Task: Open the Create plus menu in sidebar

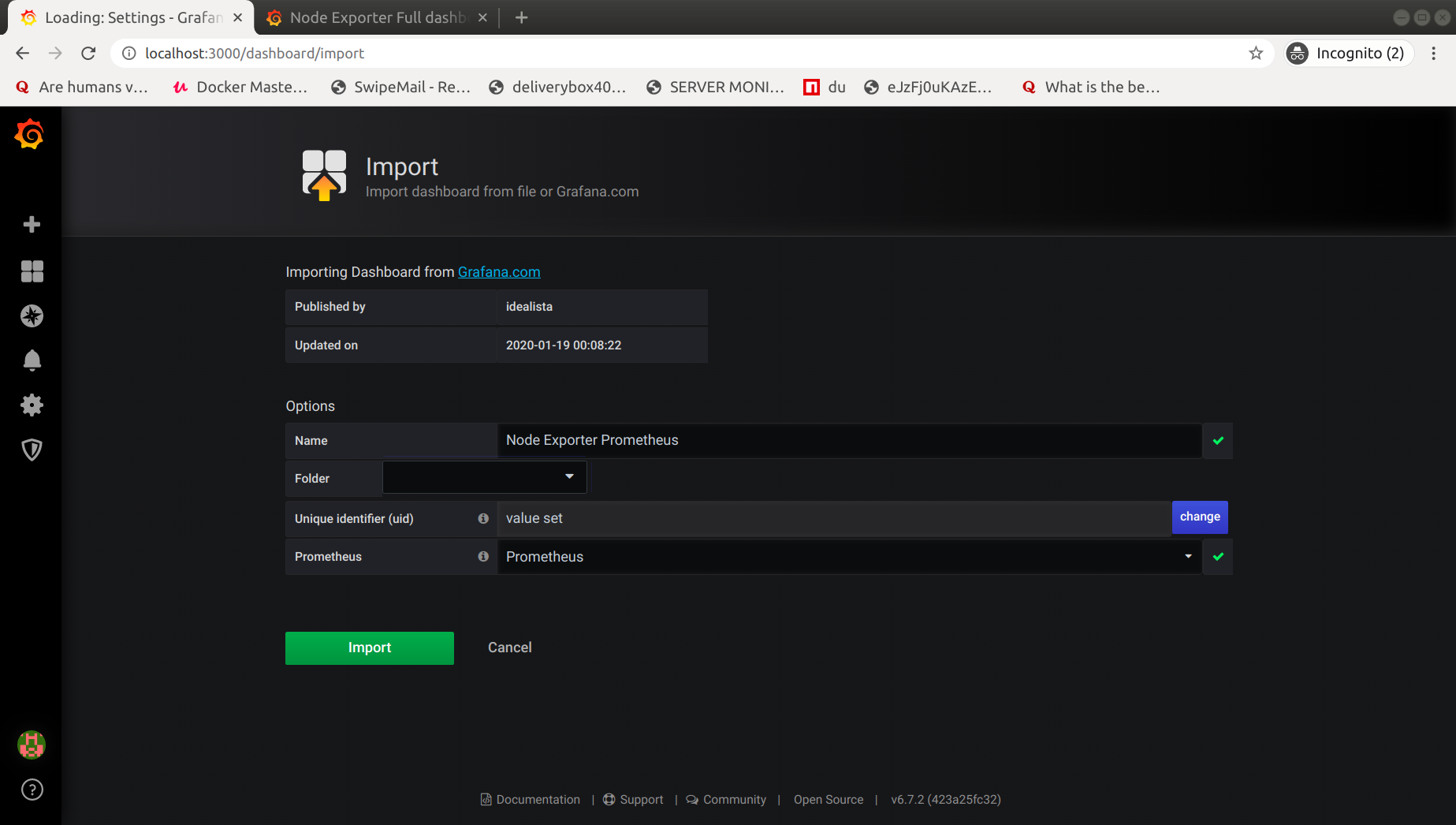Action: coord(32,225)
